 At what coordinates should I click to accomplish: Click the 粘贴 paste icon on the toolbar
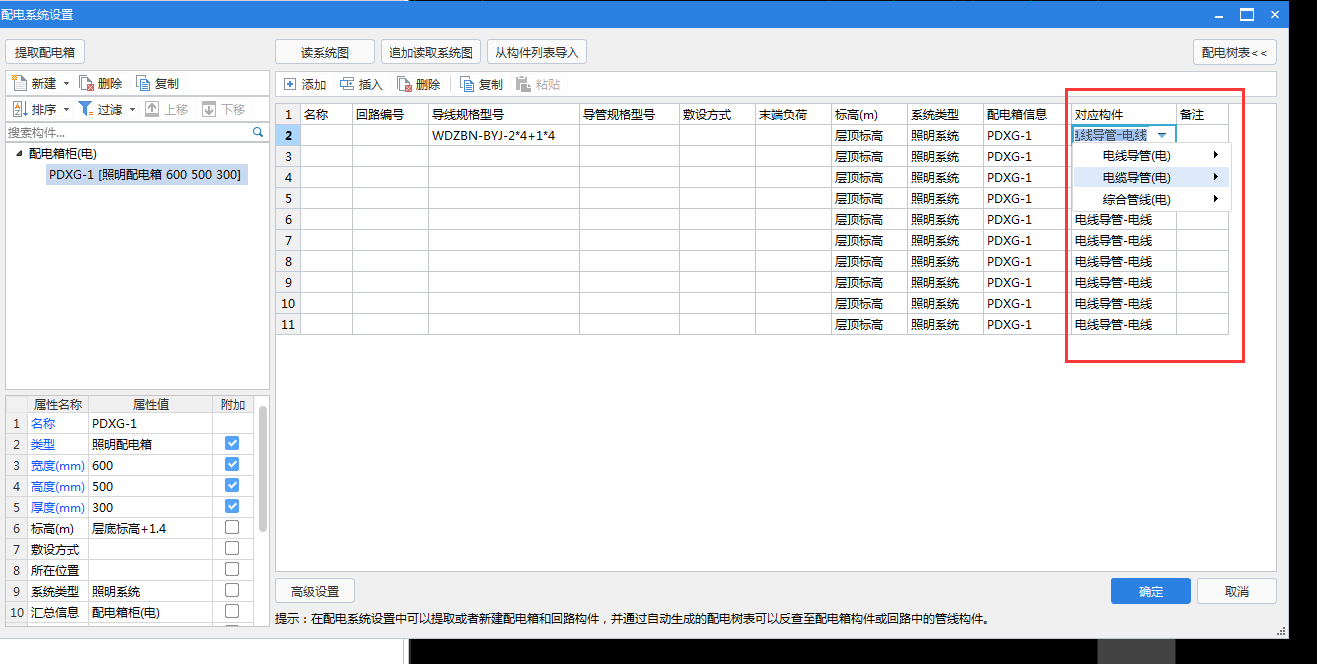click(521, 84)
